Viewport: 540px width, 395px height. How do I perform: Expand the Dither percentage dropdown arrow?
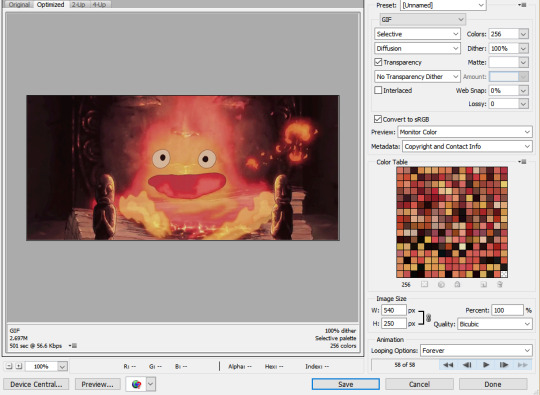[x=523, y=49]
